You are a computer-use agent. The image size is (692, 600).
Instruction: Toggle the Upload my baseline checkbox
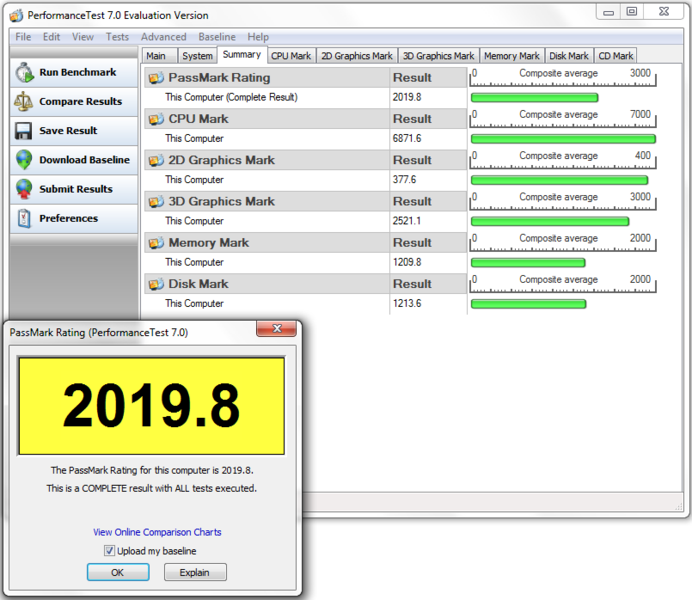[109, 551]
